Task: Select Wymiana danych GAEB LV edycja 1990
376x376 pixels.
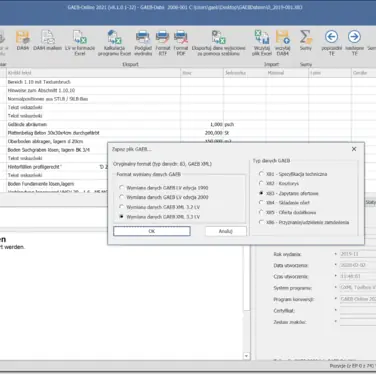Action: (x=164, y=188)
